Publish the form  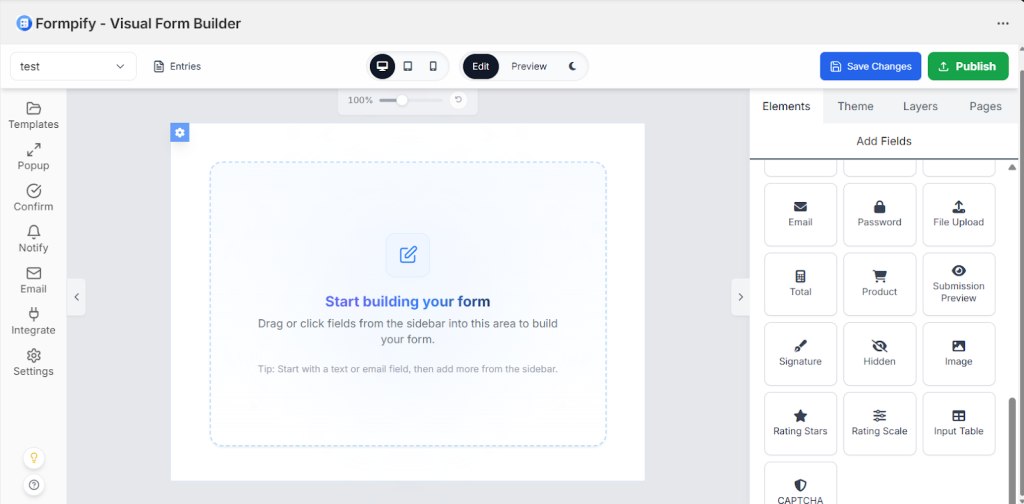pyautogui.click(x=967, y=67)
